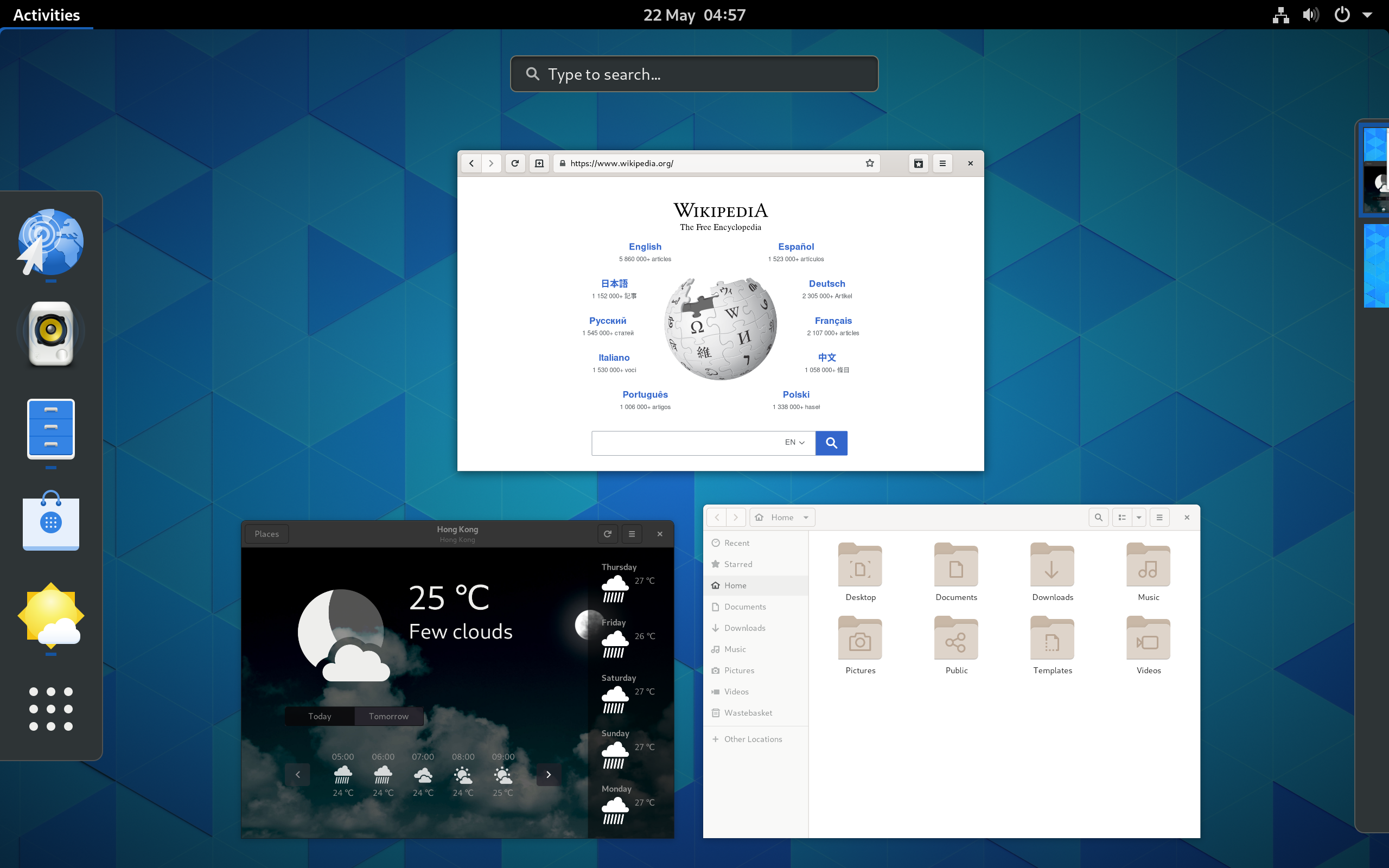Refresh weather for Hong Kong
Image resolution: width=1389 pixels, height=868 pixels.
607,534
